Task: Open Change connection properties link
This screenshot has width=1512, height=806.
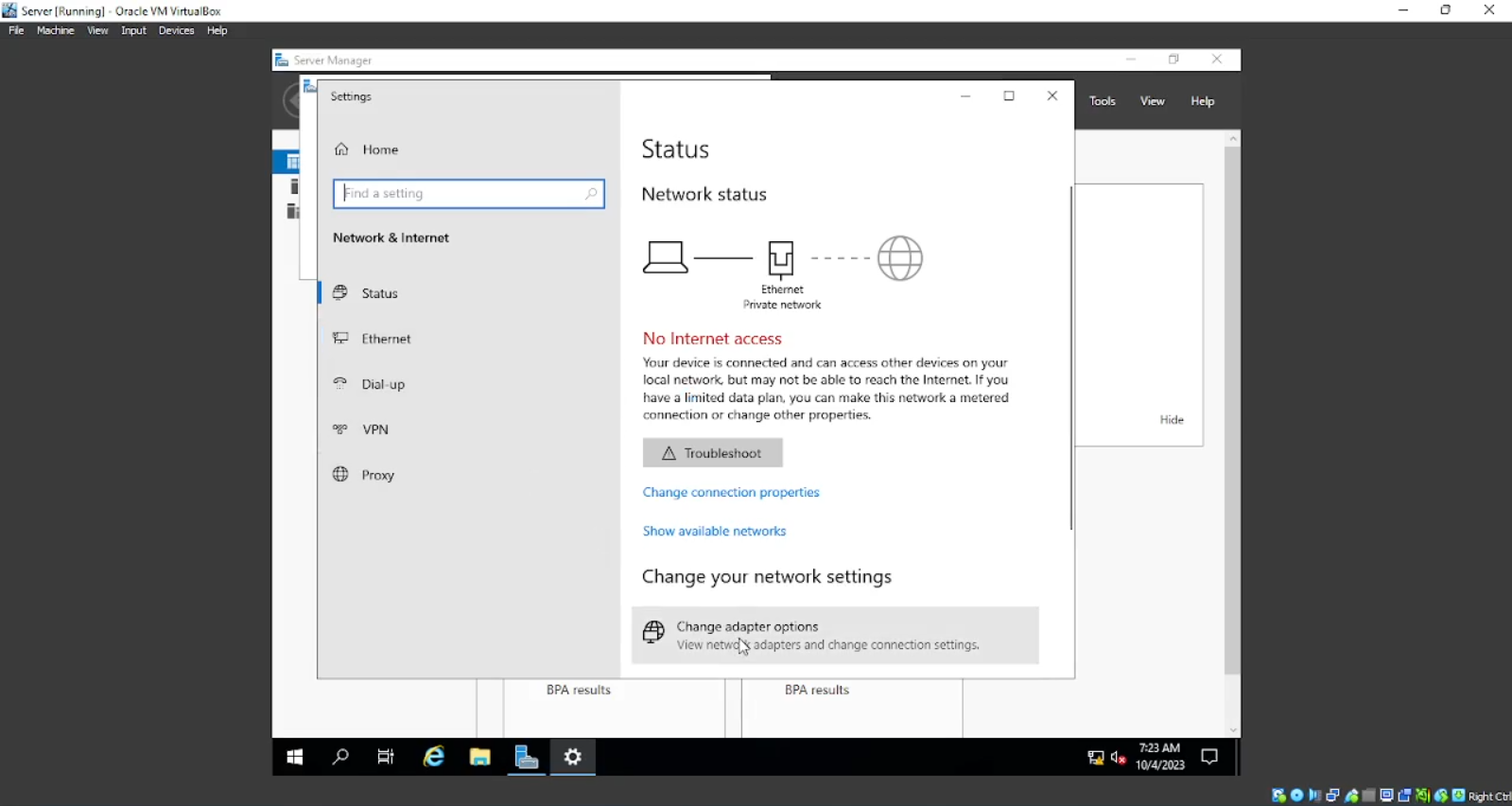Action: tap(731, 492)
